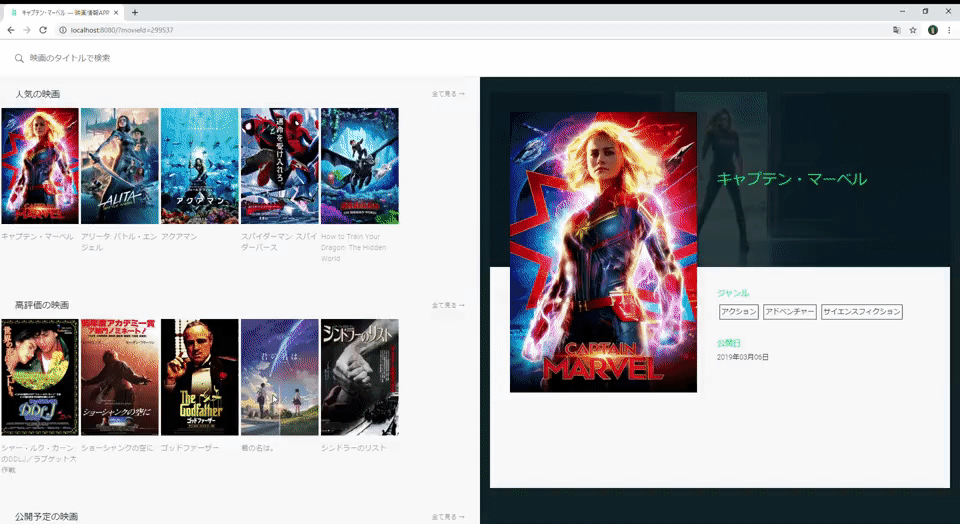Select the キャプテン・マーベル browser tab
The width and height of the screenshot is (960, 524).
(64, 12)
